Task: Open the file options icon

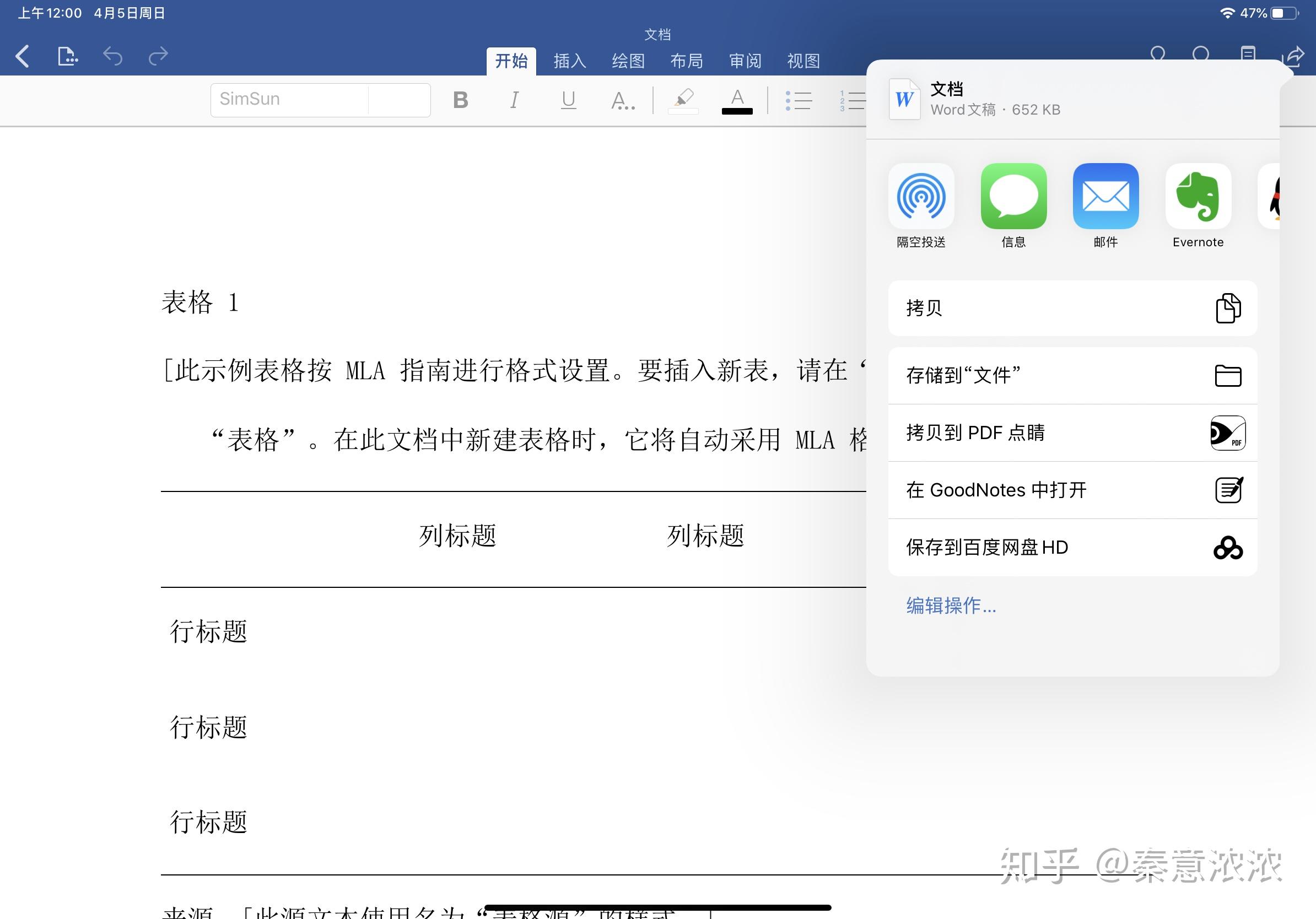Action: [68, 56]
